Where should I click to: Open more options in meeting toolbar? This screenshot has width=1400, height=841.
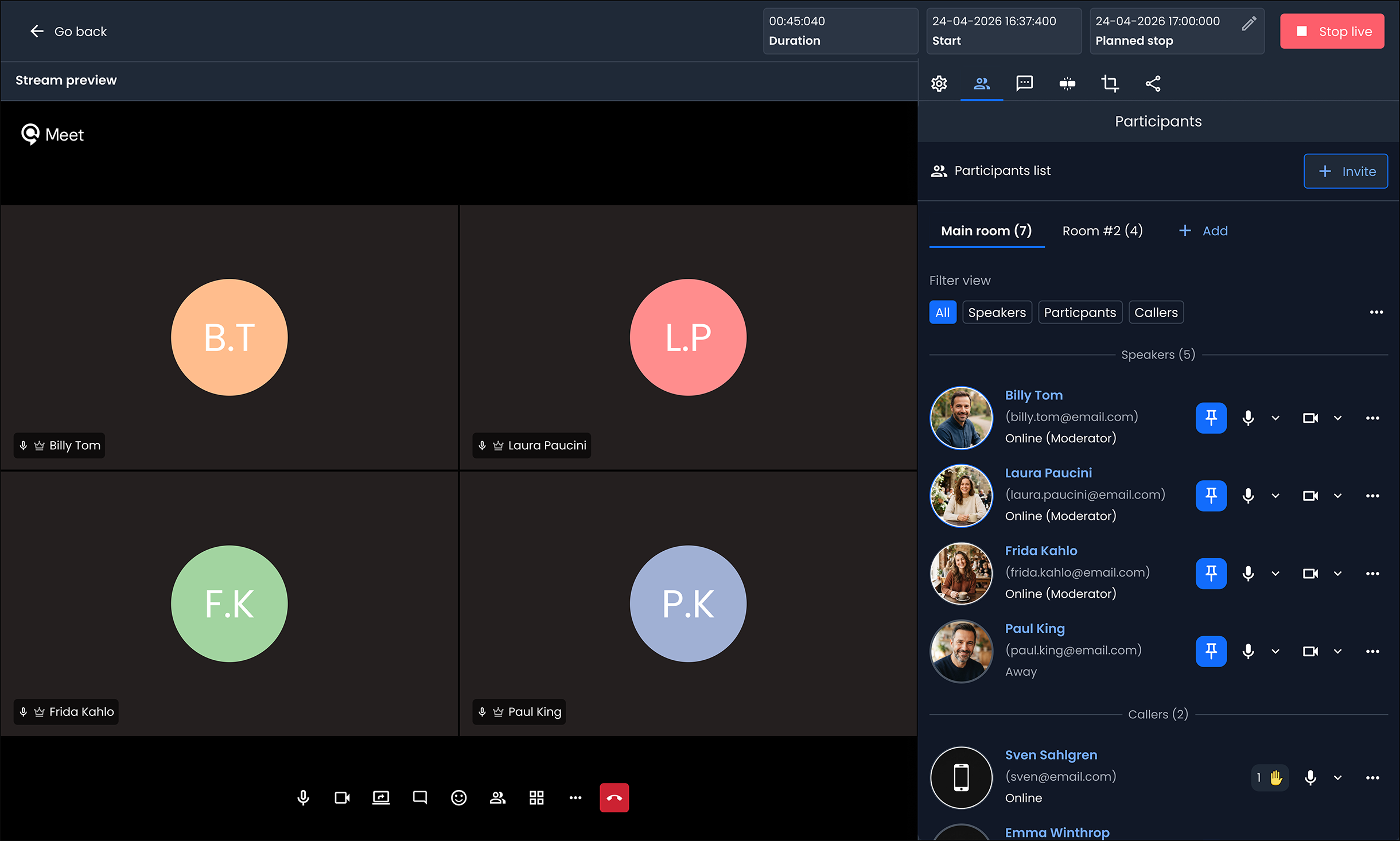pos(575,797)
